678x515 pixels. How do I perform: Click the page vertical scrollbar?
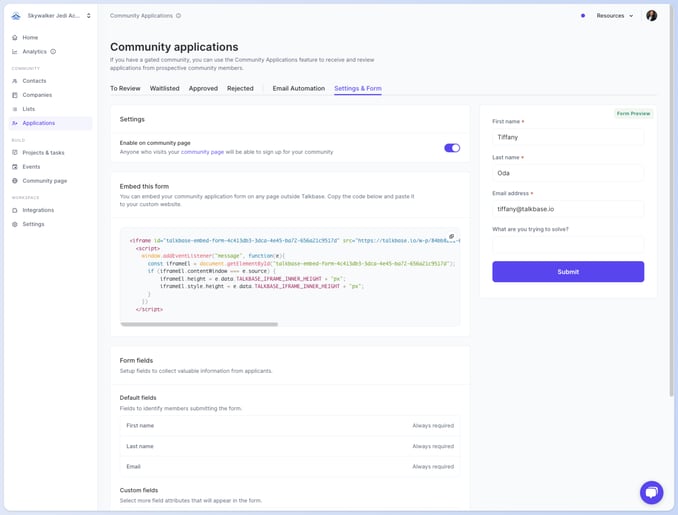point(672,201)
